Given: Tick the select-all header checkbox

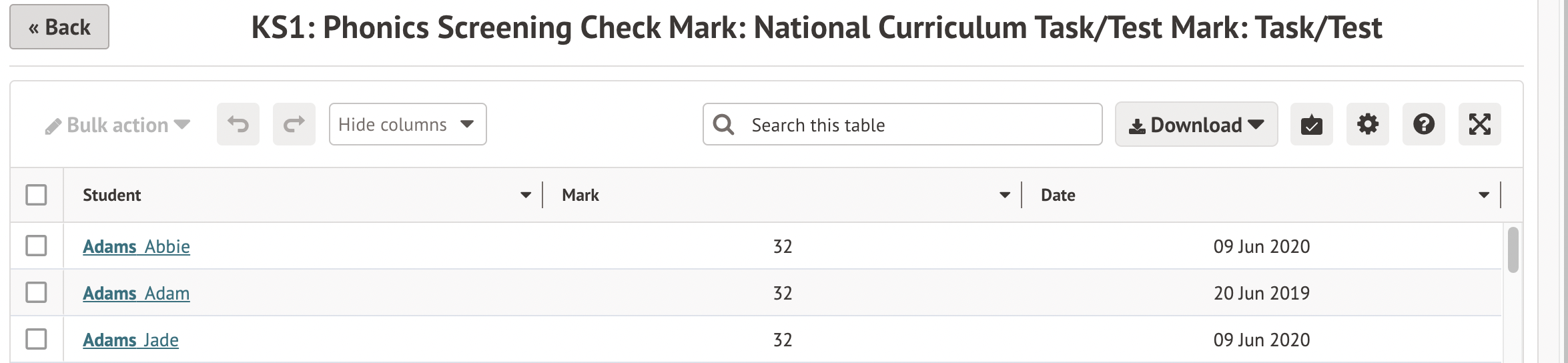Looking at the screenshot, I should pyautogui.click(x=36, y=195).
